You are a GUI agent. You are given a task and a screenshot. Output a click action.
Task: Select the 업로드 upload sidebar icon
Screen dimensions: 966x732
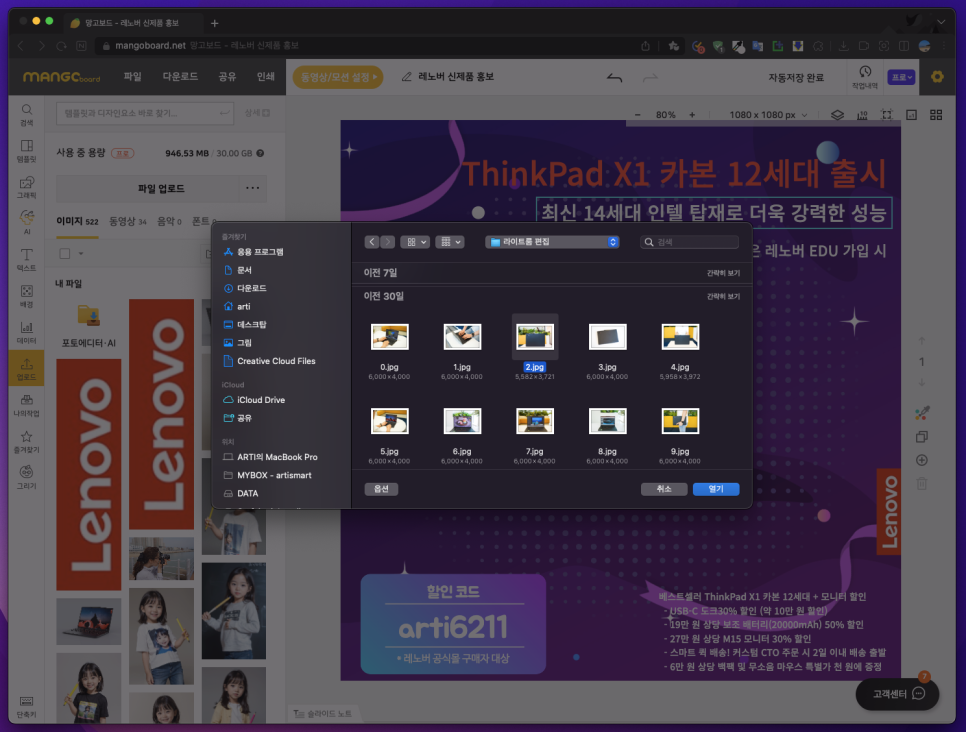click(x=26, y=368)
